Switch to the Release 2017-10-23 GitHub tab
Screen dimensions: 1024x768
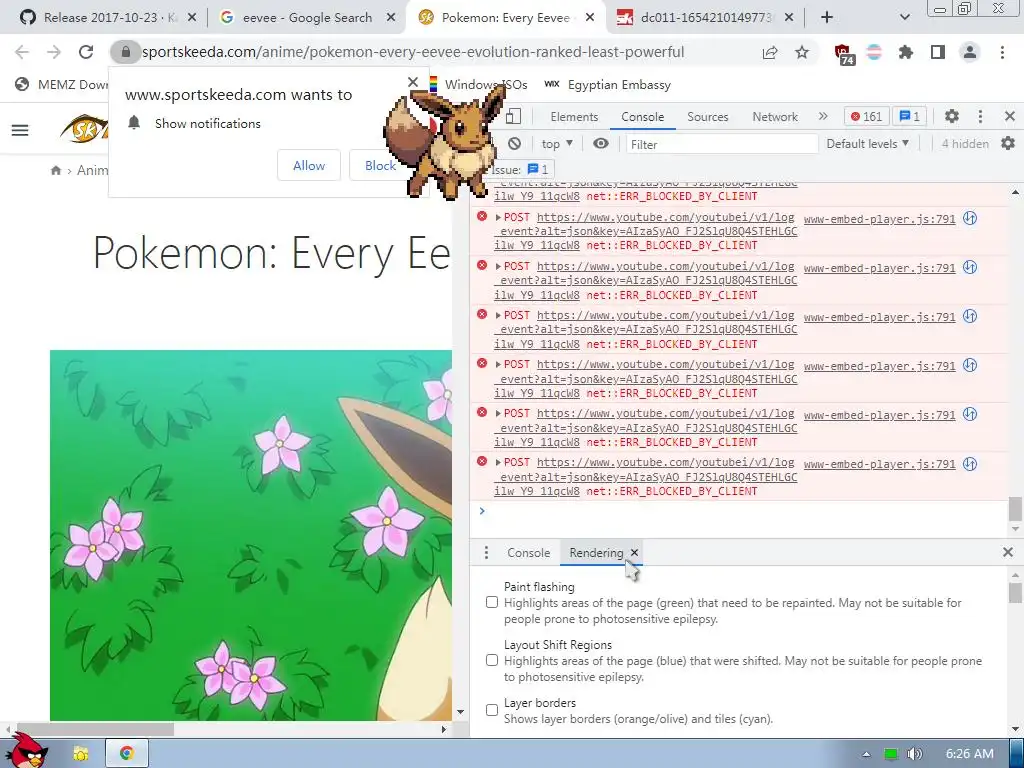pyautogui.click(x=110, y=18)
